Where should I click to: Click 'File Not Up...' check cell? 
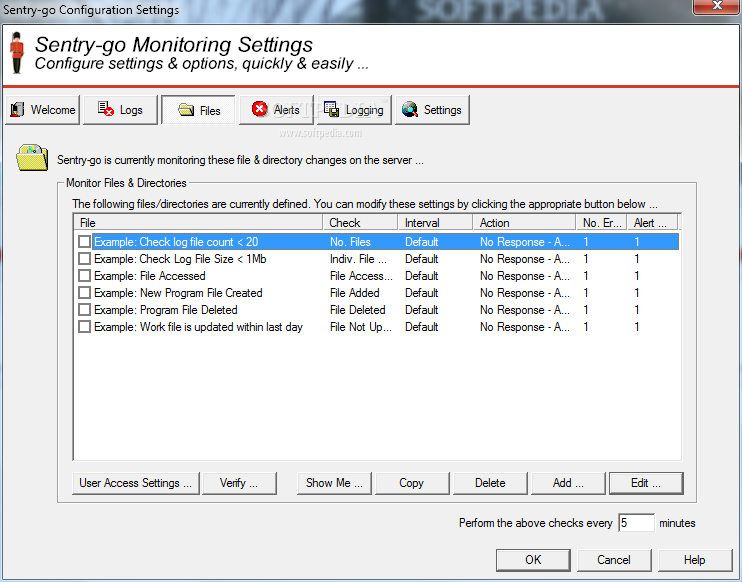click(361, 327)
